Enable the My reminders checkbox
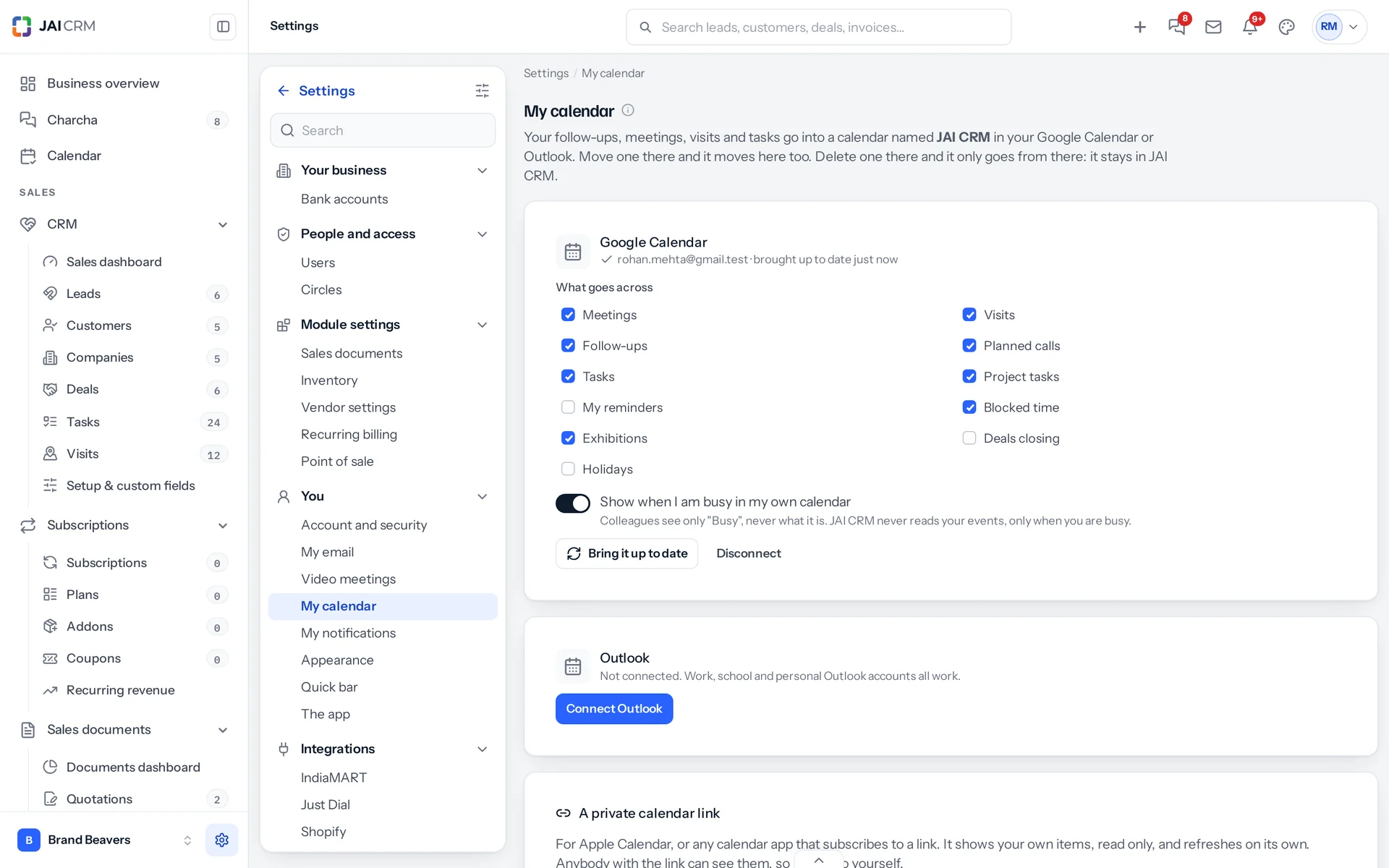This screenshot has width=1389, height=868. click(x=568, y=407)
